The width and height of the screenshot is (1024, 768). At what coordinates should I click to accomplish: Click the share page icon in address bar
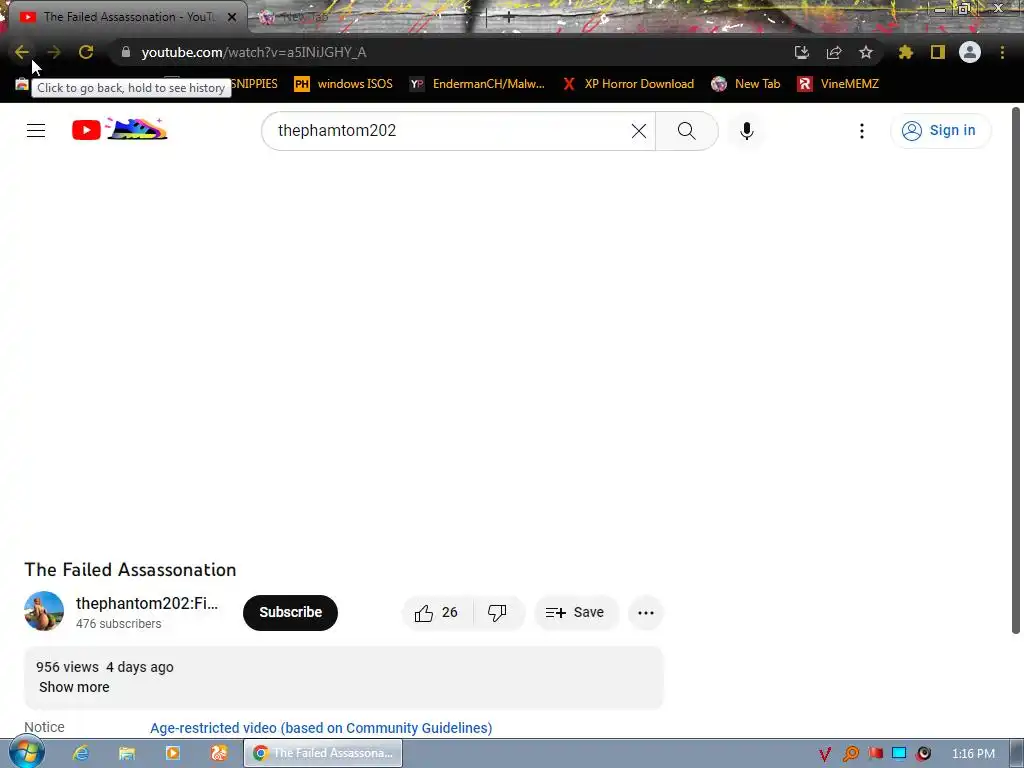834,52
